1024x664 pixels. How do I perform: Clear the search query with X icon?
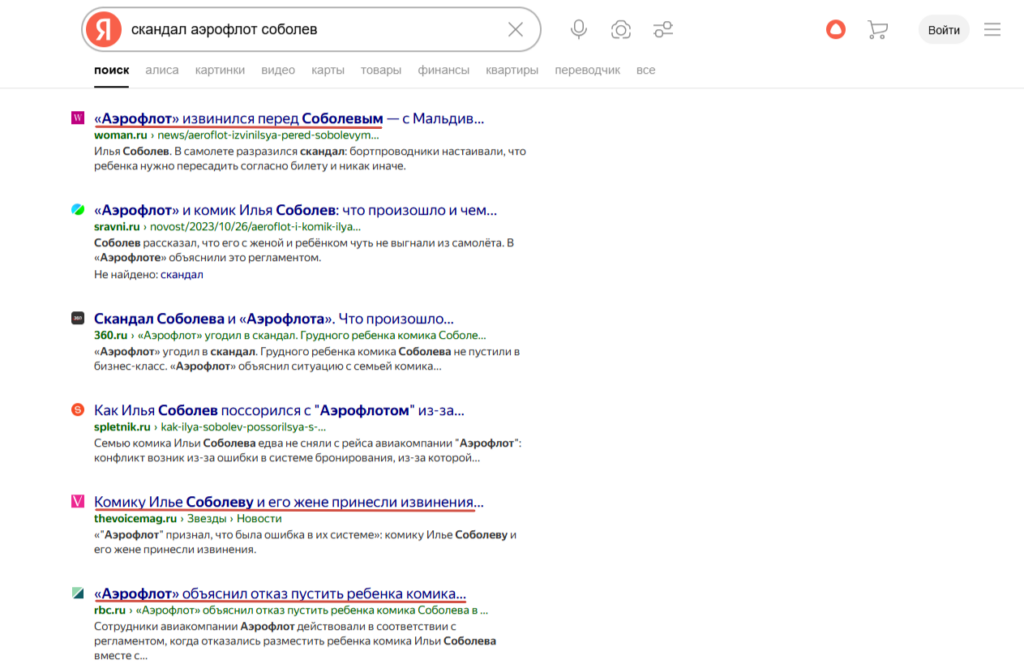[515, 29]
